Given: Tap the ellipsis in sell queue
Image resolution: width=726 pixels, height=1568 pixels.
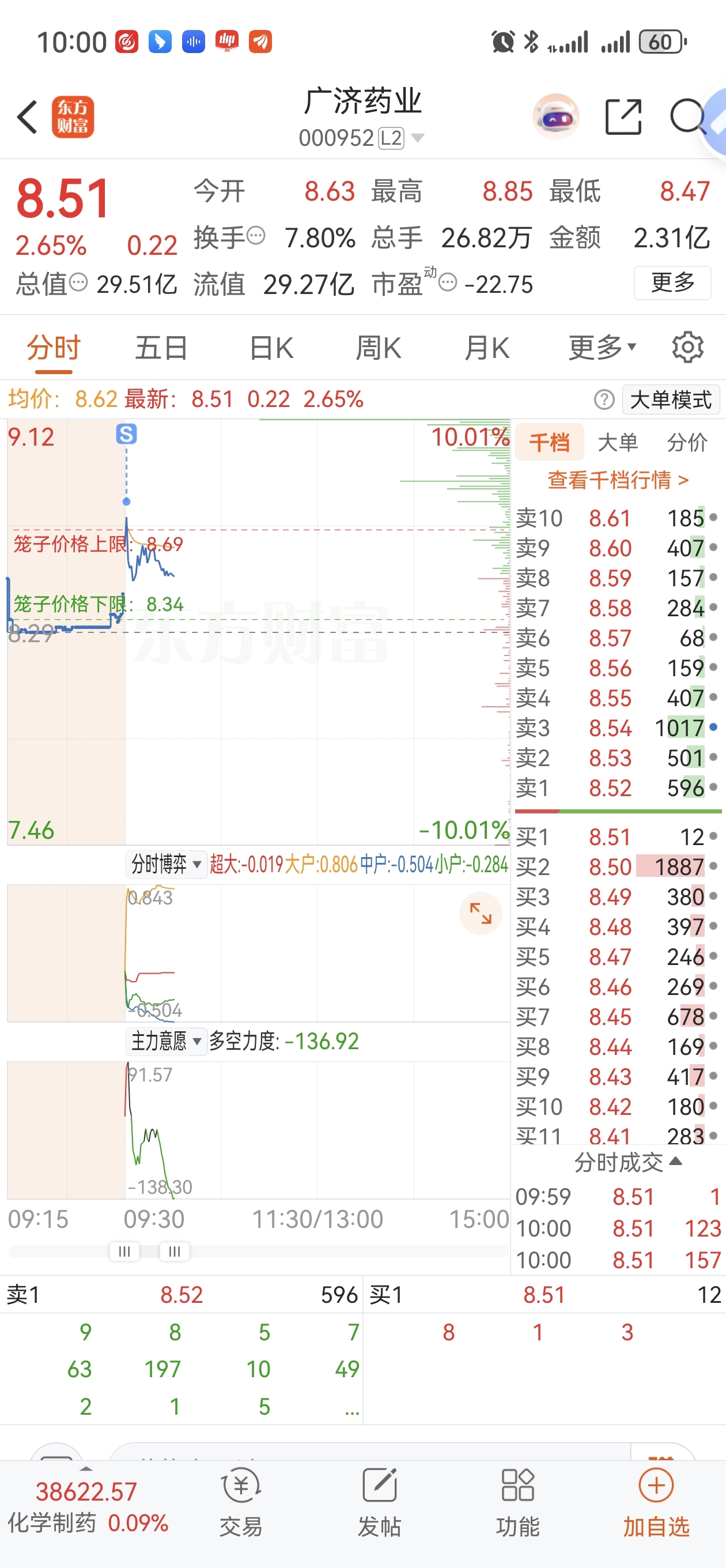Looking at the screenshot, I should (x=351, y=1409).
